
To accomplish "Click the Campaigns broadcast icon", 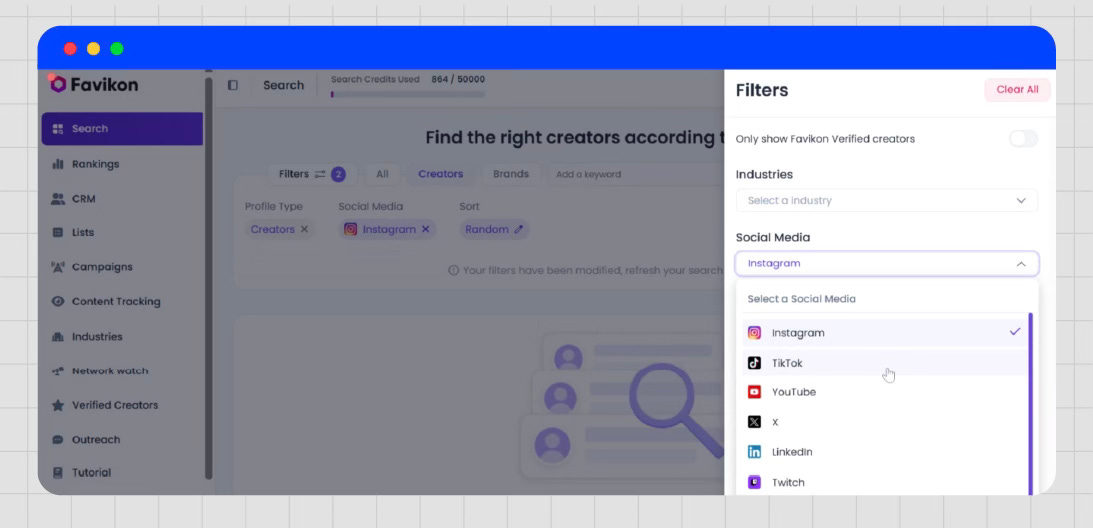I will (58, 266).
